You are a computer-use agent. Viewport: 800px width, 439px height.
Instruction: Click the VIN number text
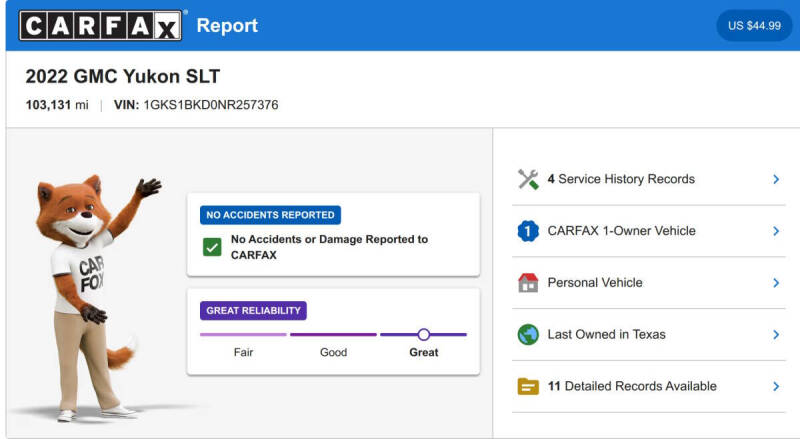[211, 105]
